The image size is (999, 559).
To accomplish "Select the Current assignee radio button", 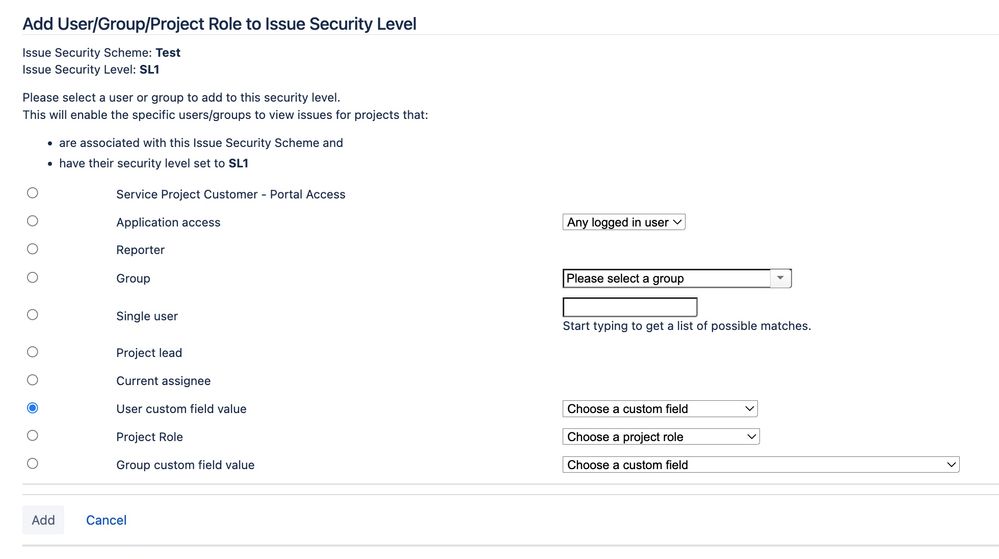I will pos(33,380).
